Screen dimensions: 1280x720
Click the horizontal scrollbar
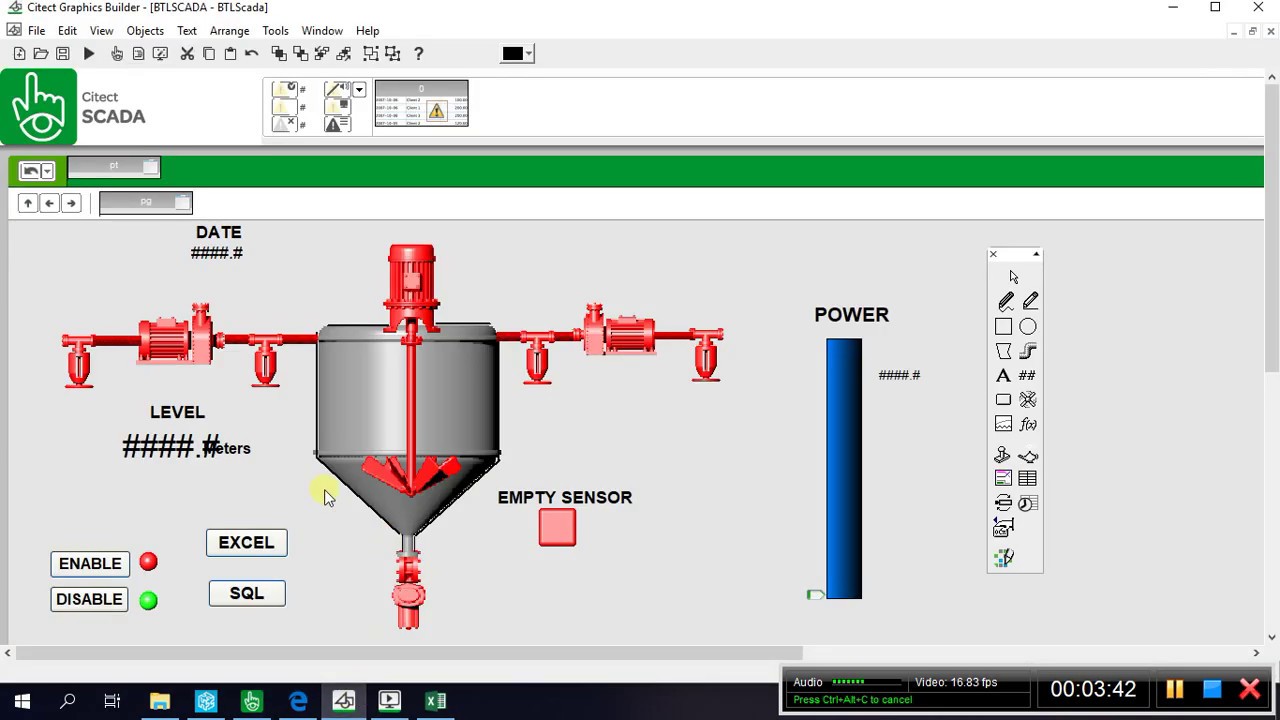pos(408,653)
